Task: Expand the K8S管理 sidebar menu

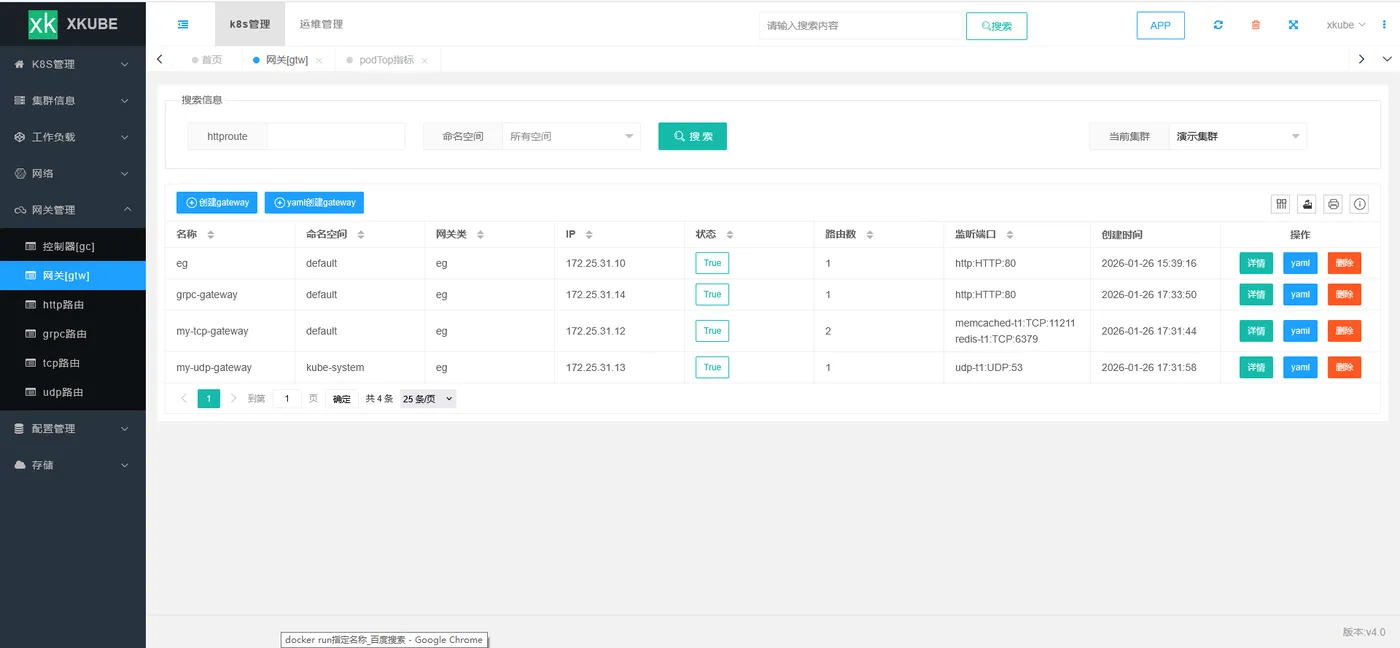Action: [73, 64]
